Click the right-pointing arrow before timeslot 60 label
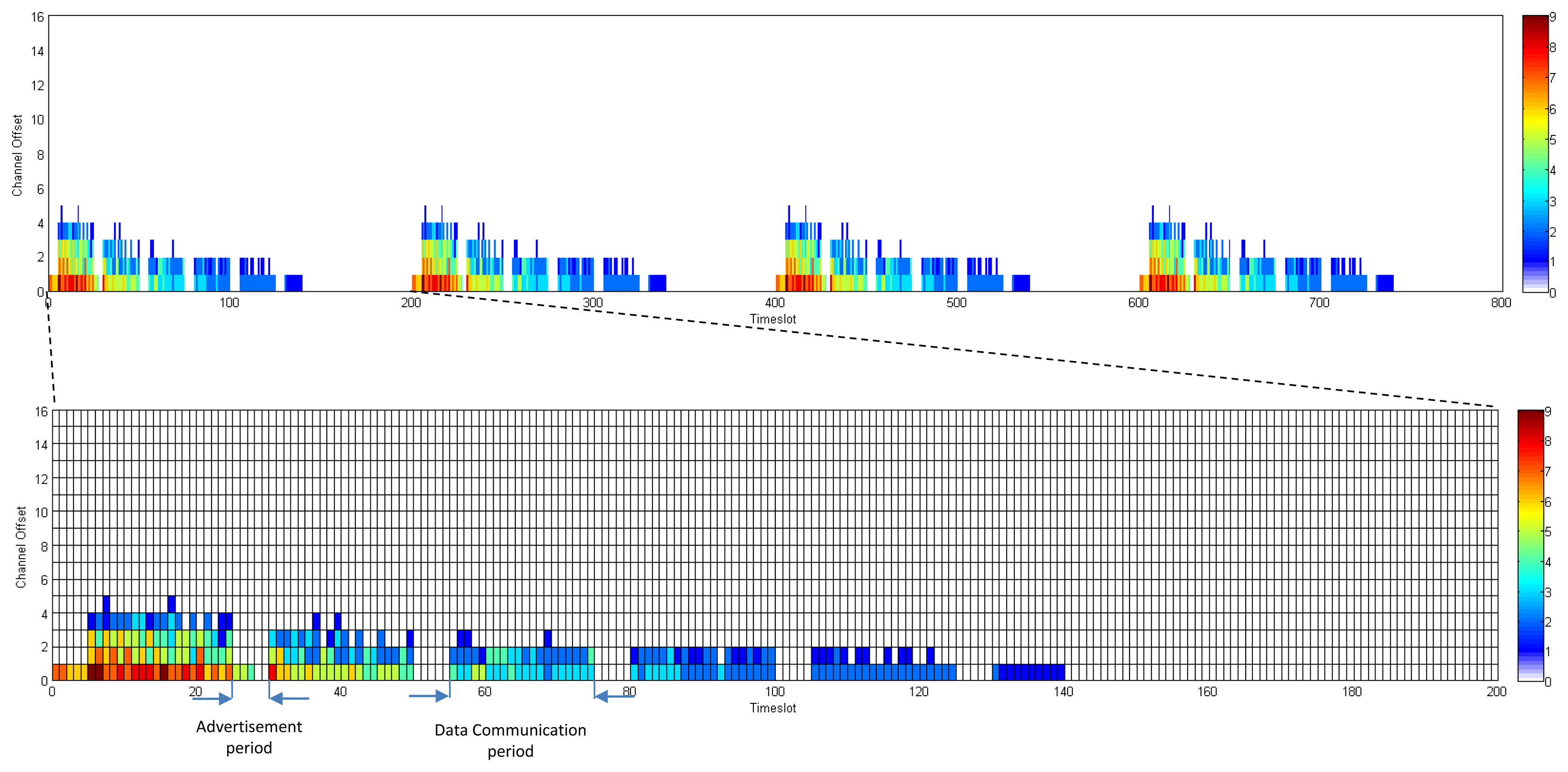This screenshot has width=1568, height=772. tap(428, 696)
